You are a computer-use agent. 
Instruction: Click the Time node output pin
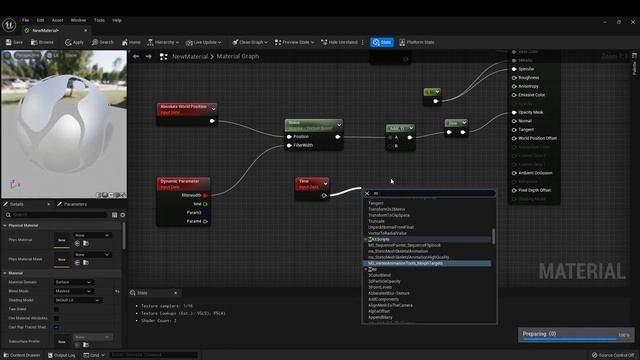324,196
